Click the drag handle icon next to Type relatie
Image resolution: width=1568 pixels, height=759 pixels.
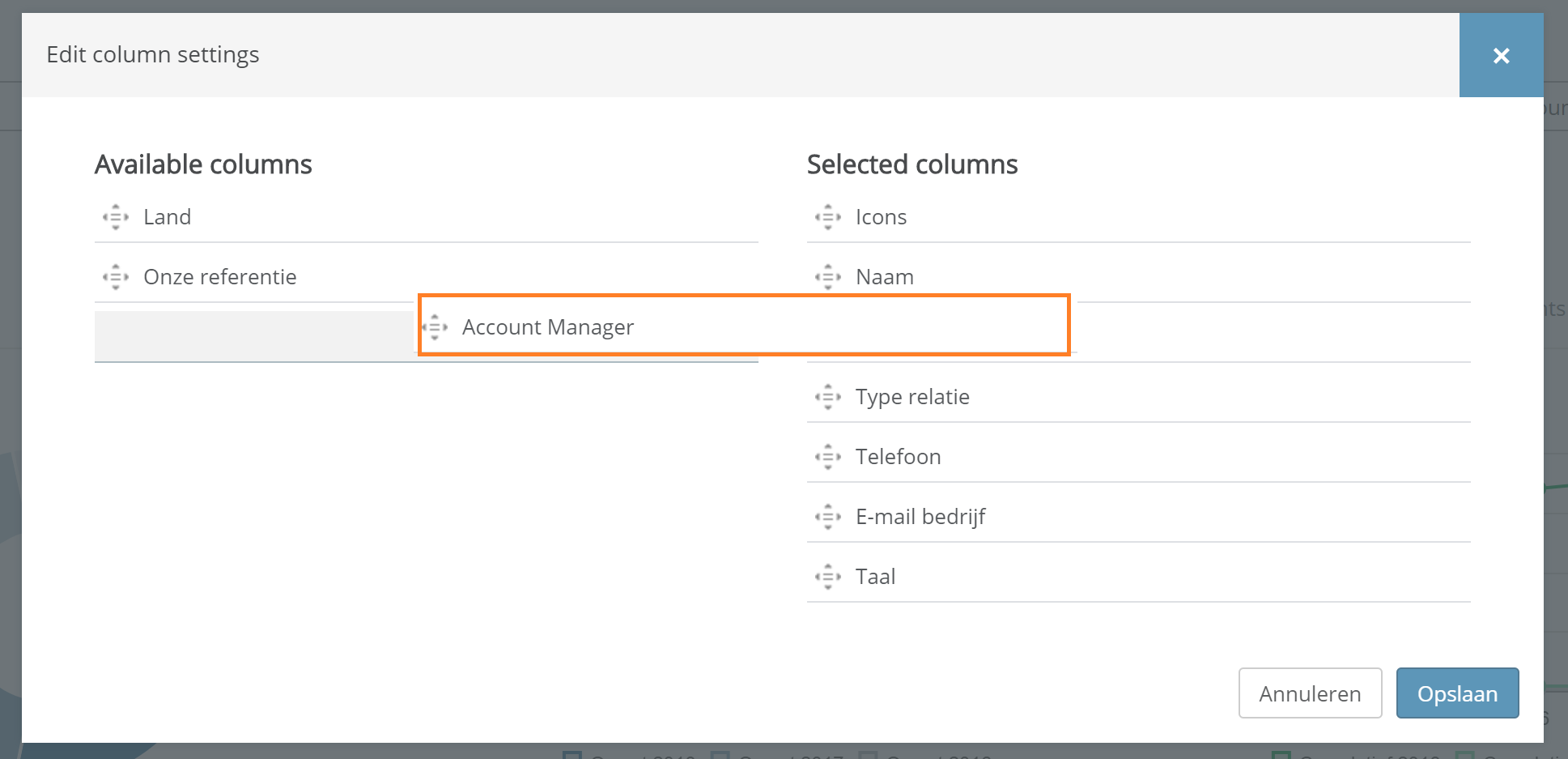[x=828, y=397]
